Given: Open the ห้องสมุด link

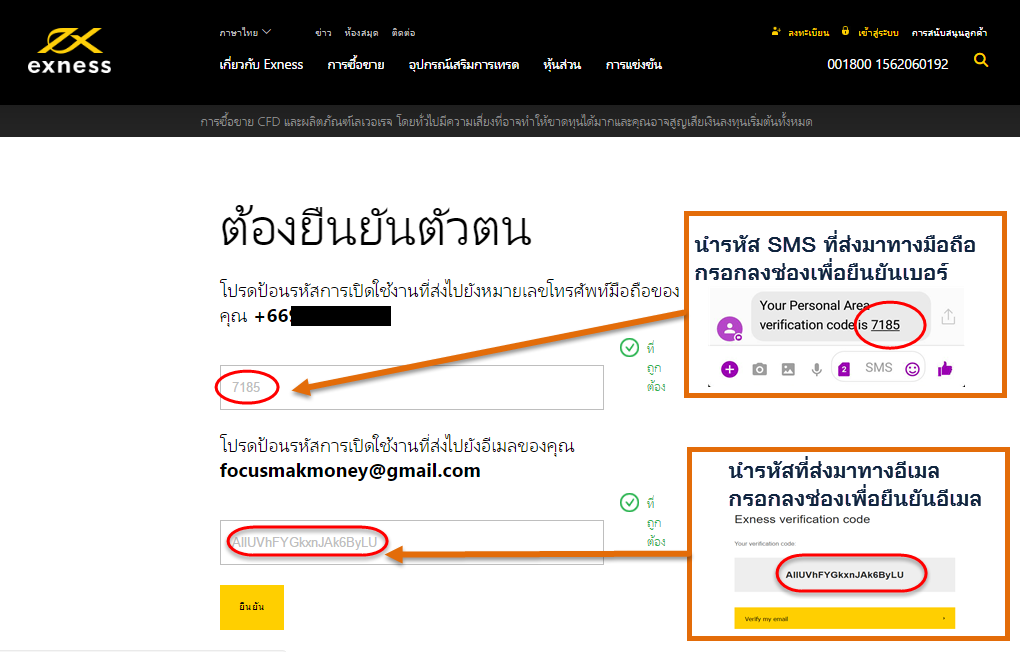Looking at the screenshot, I should click(x=362, y=33).
